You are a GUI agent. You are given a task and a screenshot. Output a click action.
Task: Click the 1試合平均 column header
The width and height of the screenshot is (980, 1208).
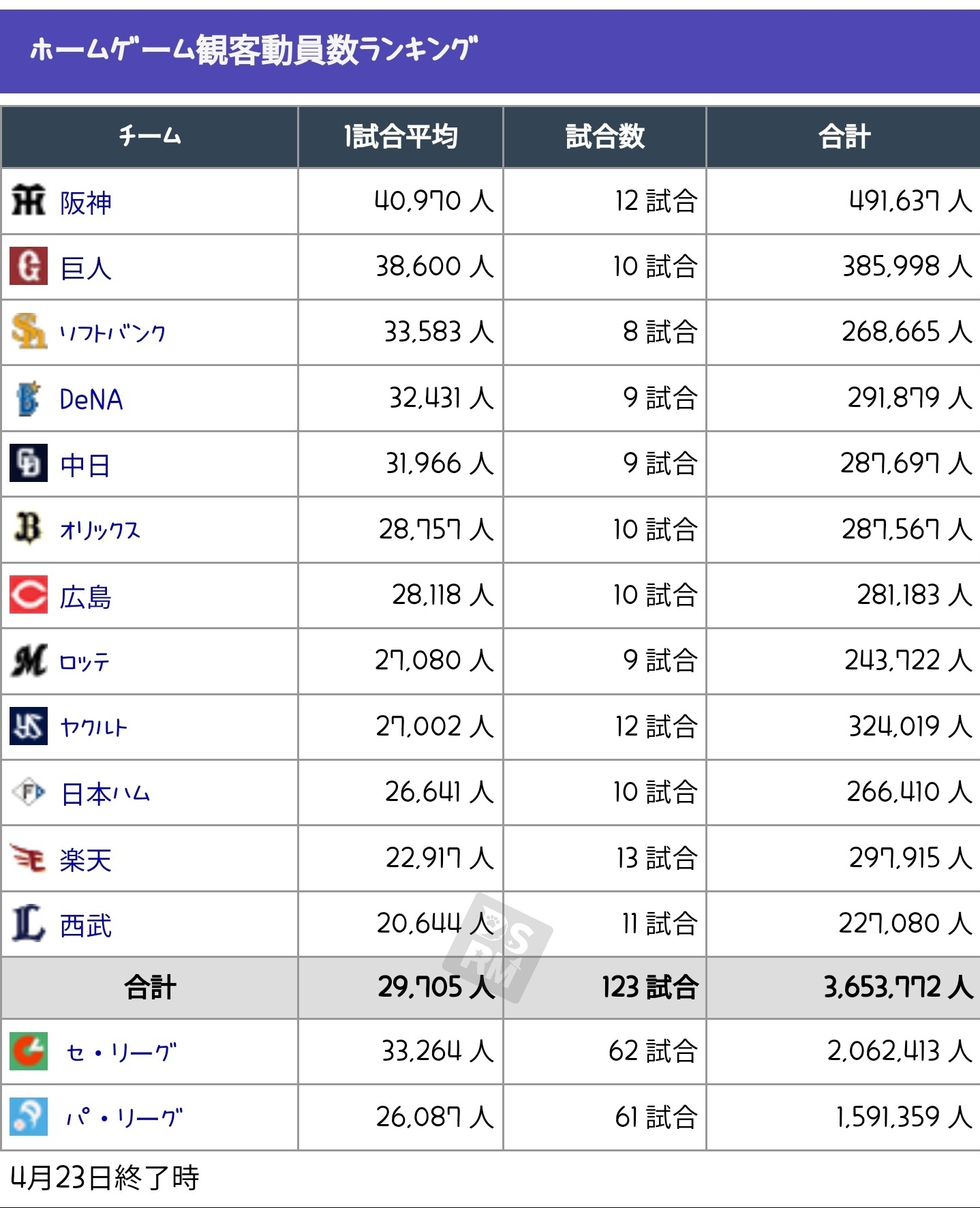[x=401, y=137]
